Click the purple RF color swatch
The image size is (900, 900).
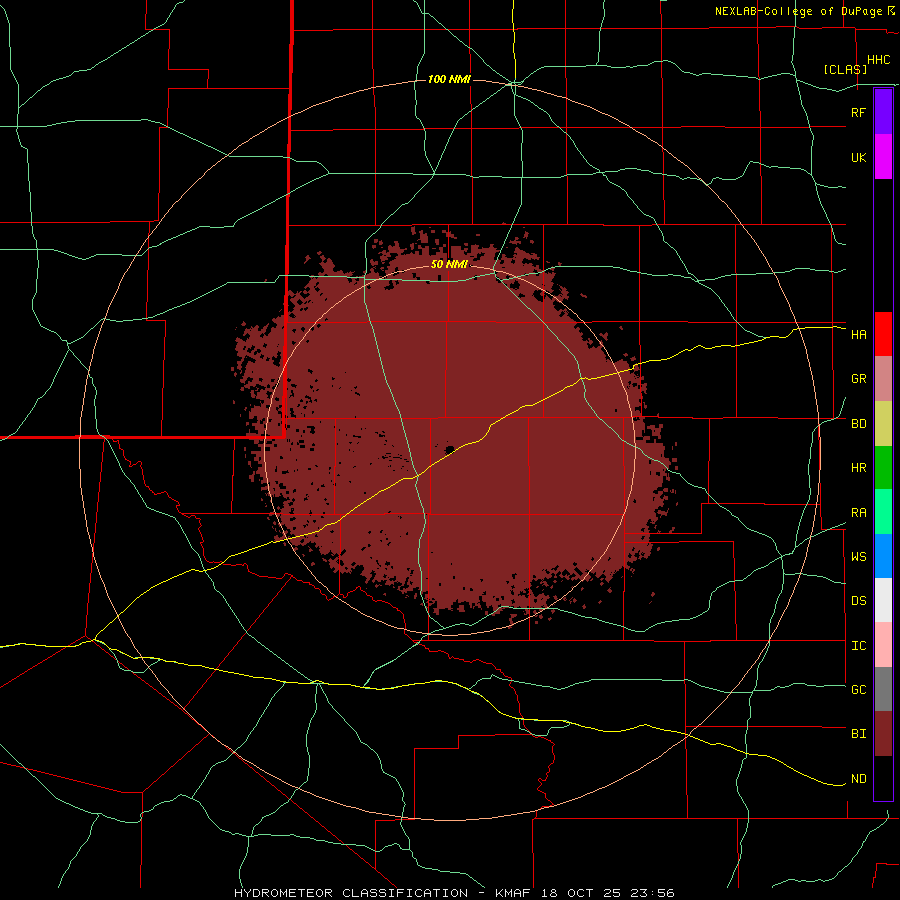point(883,111)
